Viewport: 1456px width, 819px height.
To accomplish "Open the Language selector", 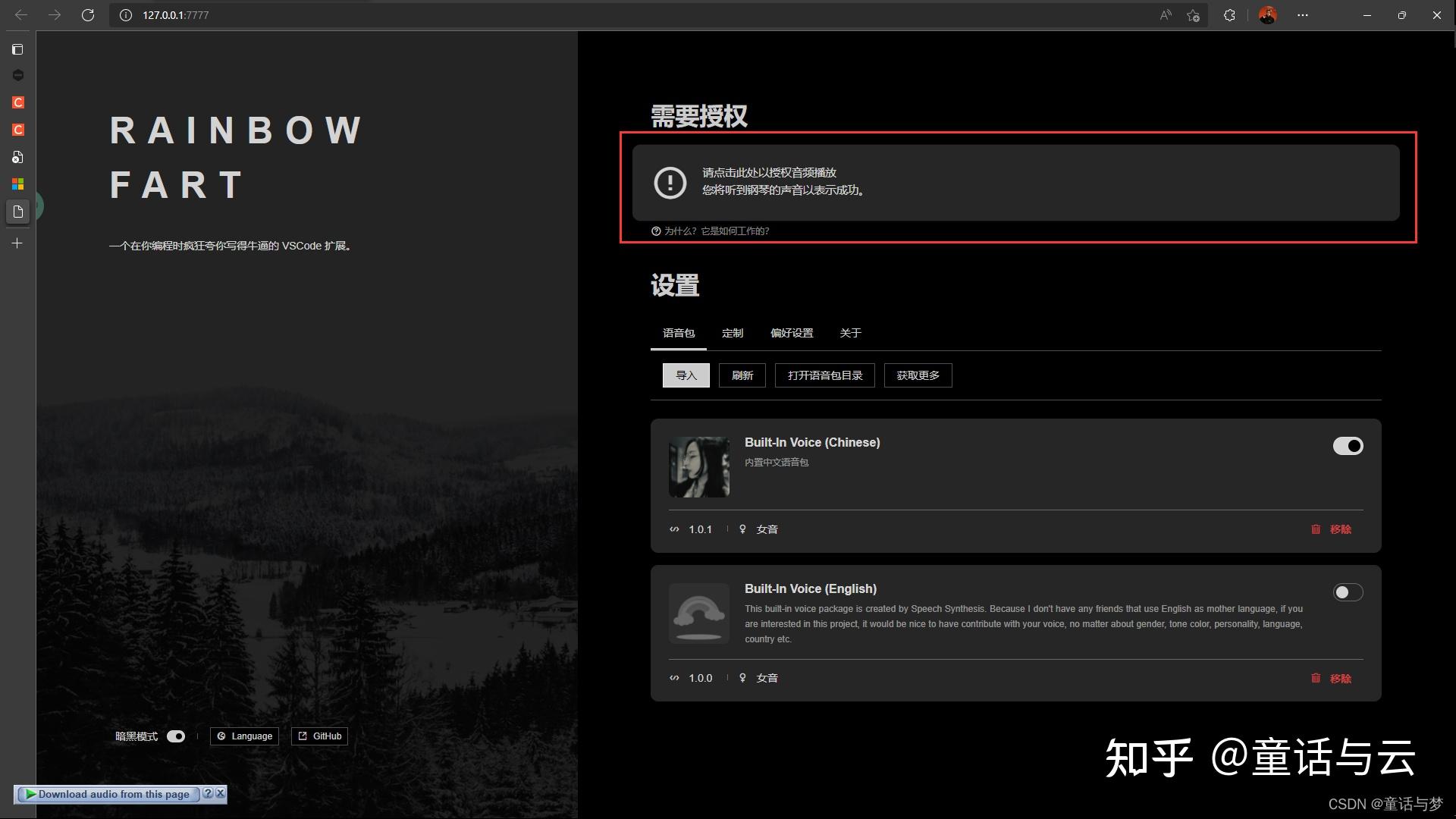I will click(244, 736).
